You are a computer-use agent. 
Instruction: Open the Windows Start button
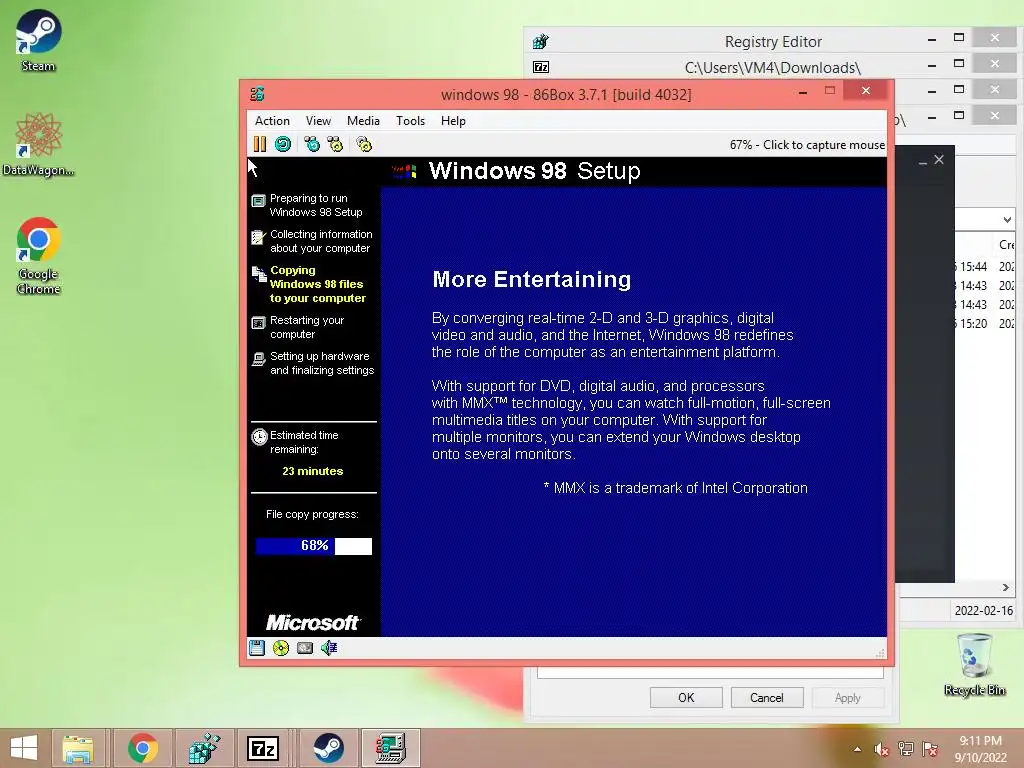(x=24, y=748)
